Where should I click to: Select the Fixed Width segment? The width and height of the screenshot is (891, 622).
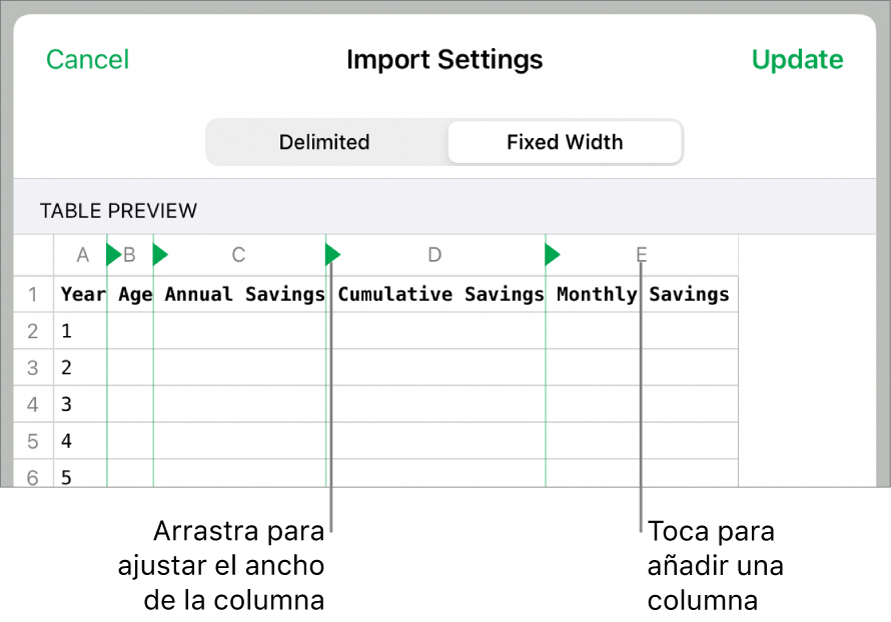tap(564, 142)
